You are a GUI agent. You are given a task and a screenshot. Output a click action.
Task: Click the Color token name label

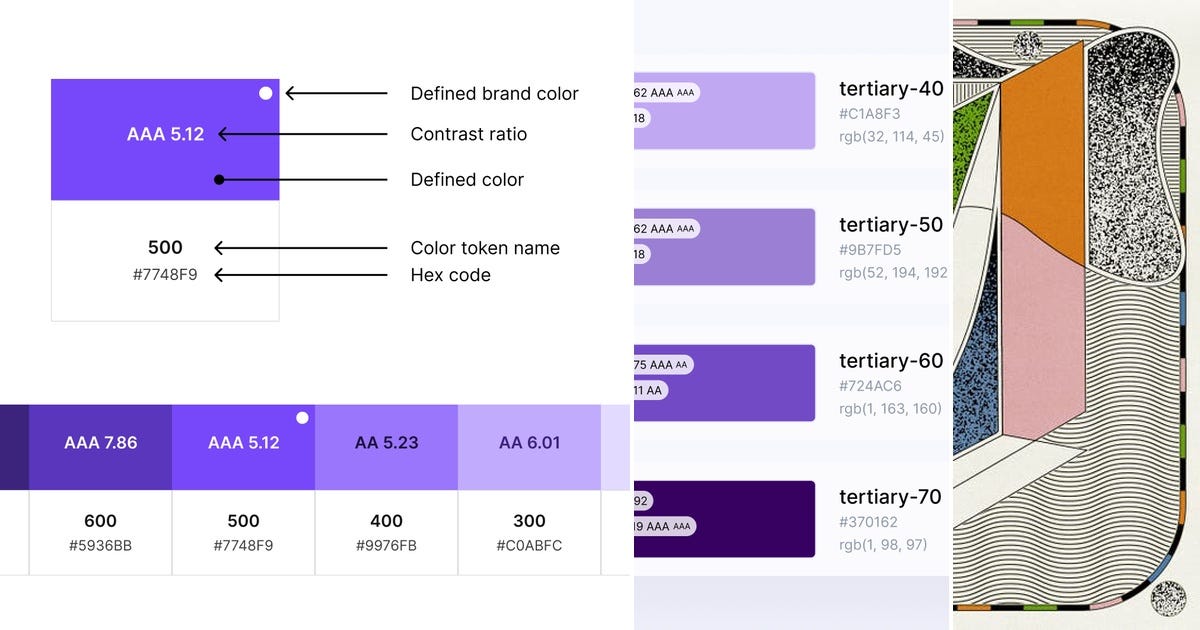point(485,247)
